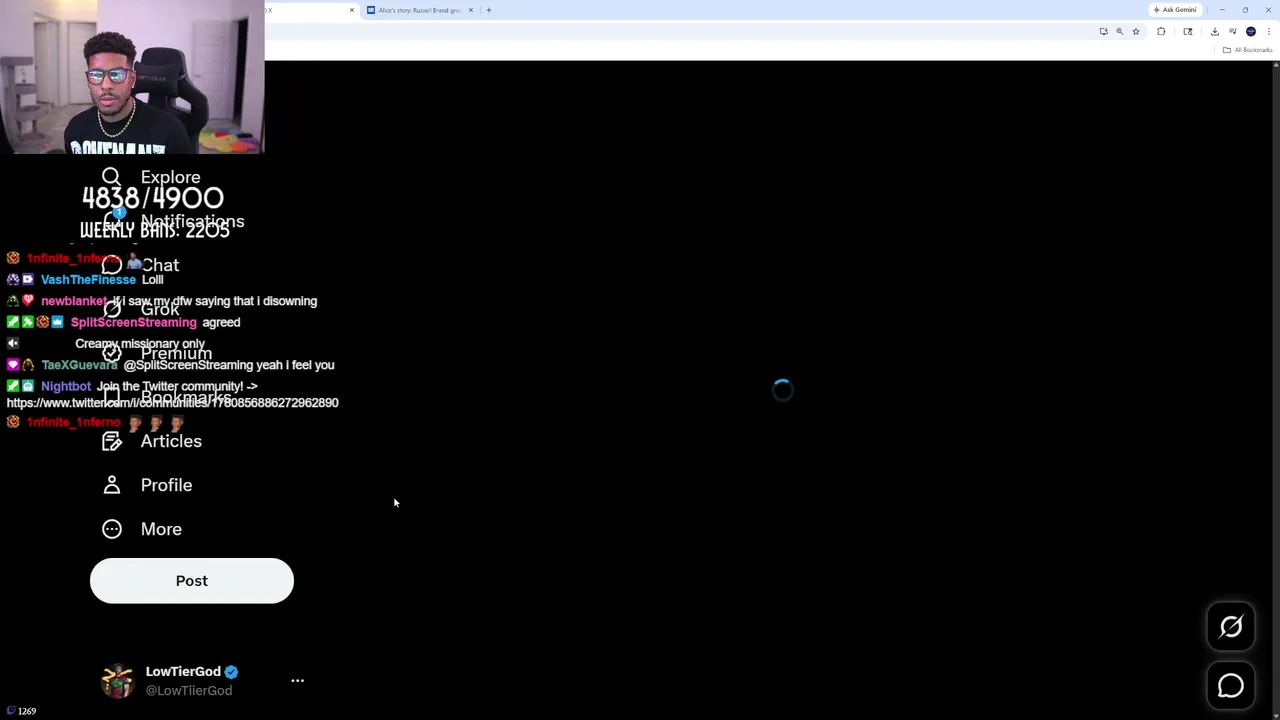
Task: Click the three-dots beside @LowTiierGod
Action: pos(297,680)
